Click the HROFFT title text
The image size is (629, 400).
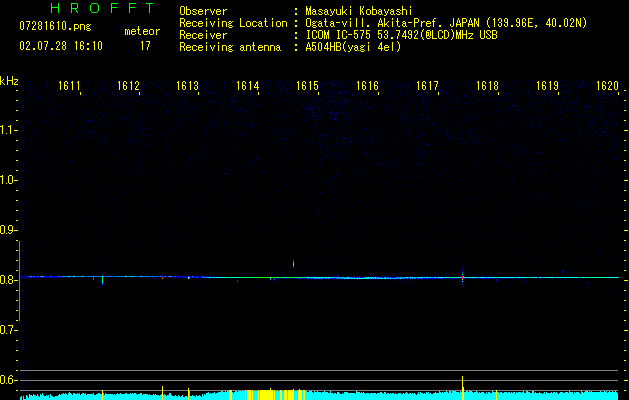coord(102,8)
